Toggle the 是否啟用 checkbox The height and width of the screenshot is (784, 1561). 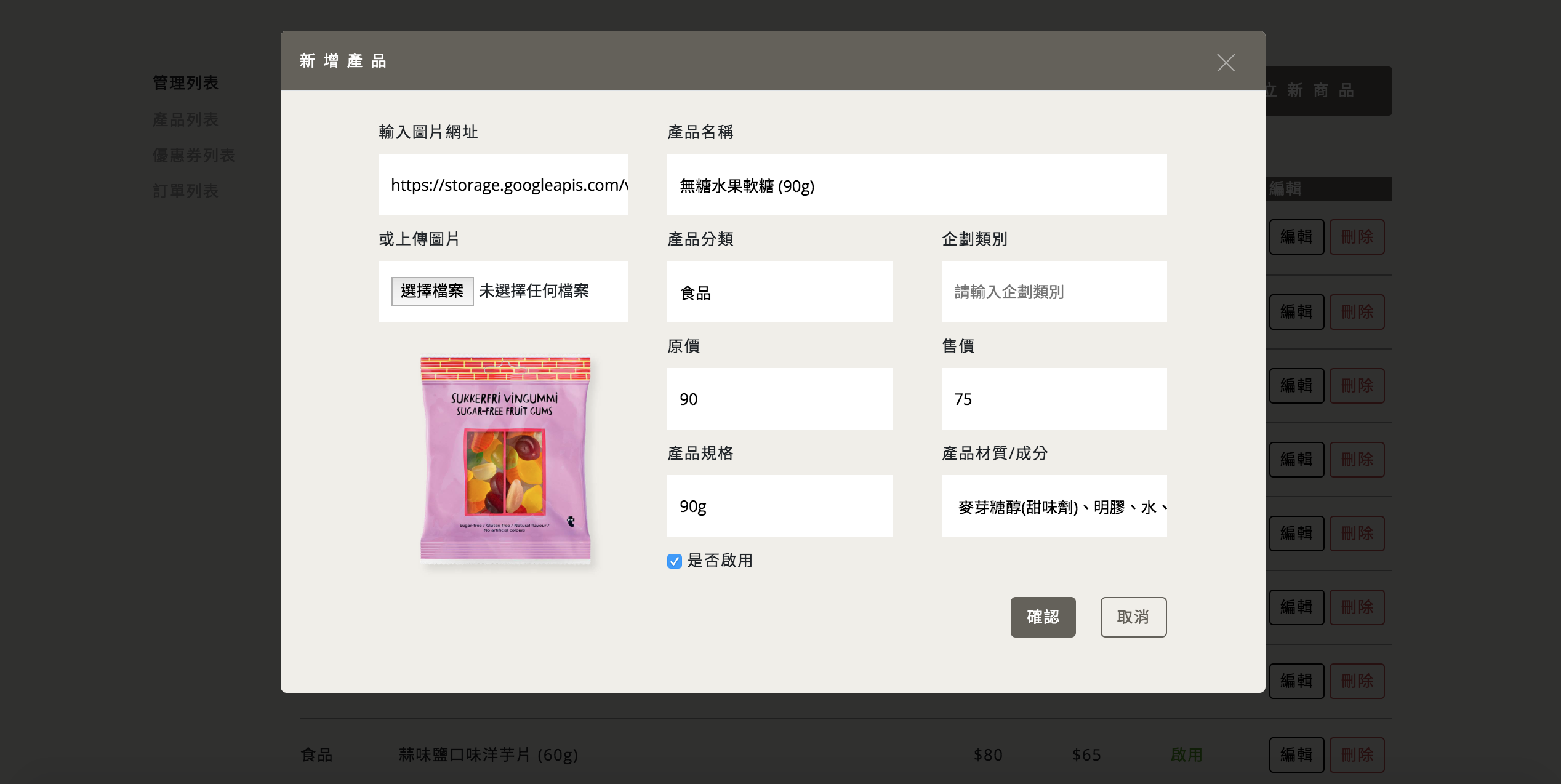coord(675,561)
